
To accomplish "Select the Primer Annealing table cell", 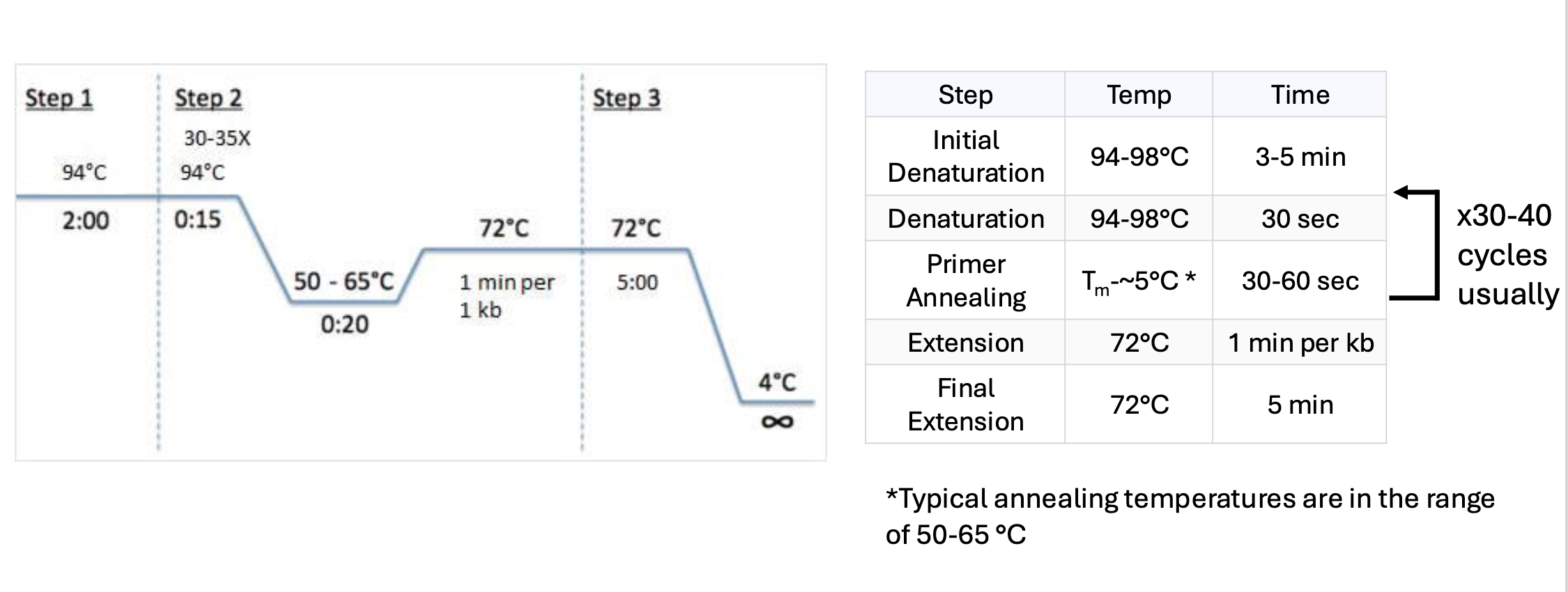I will (965, 280).
